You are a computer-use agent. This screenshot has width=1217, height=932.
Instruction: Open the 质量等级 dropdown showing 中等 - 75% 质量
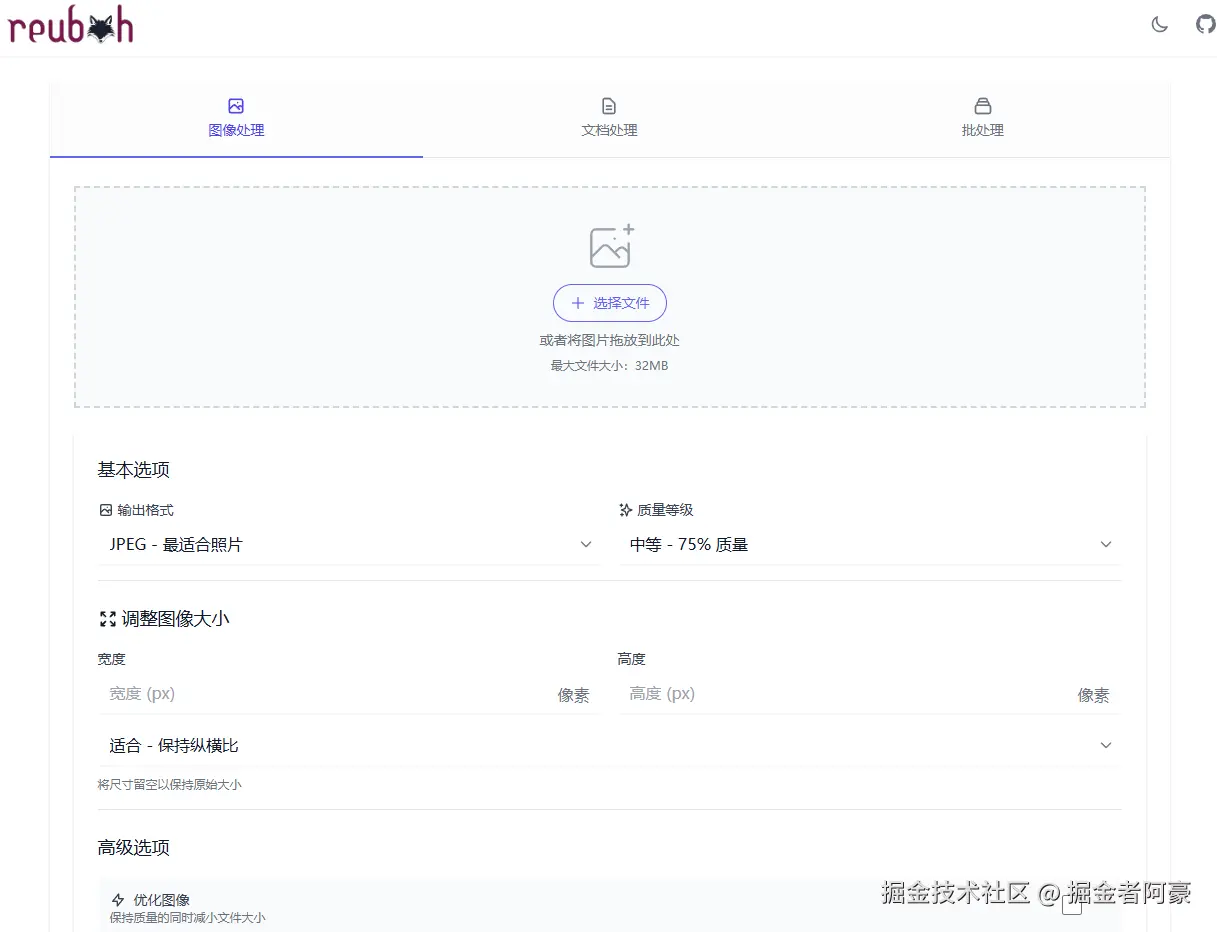coord(869,545)
